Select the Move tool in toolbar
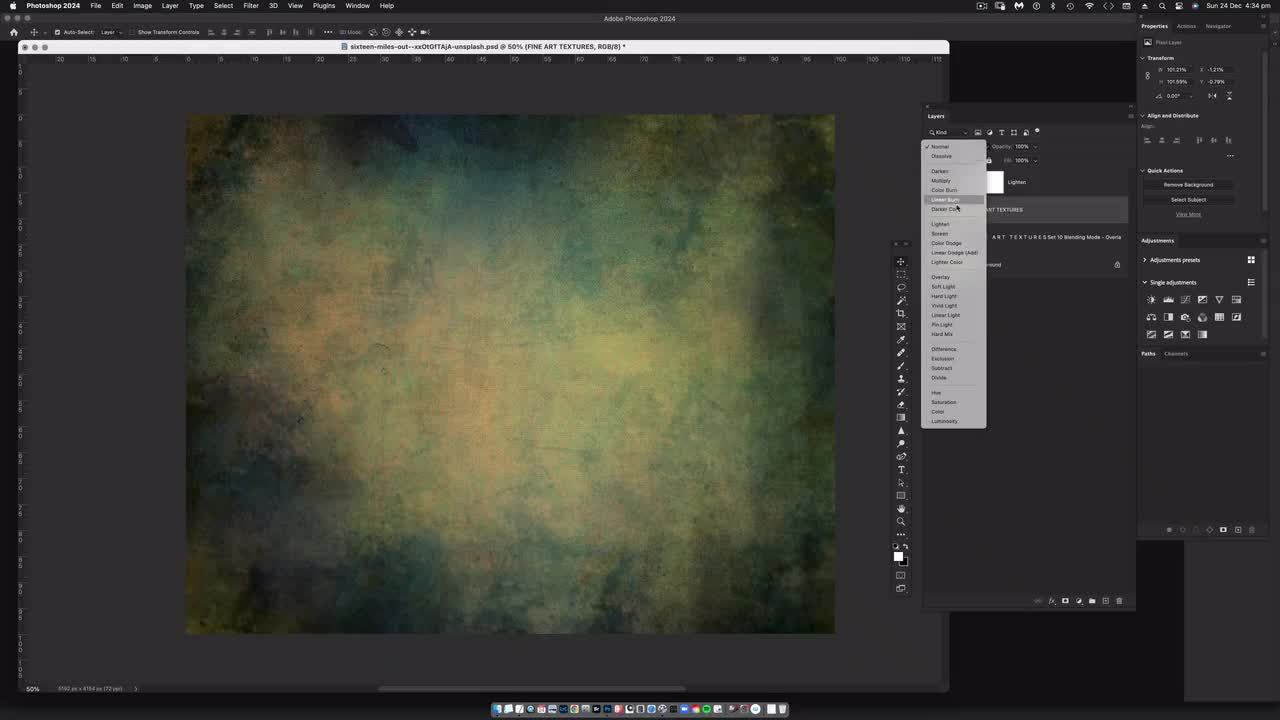Viewport: 1280px width, 720px height. (x=901, y=262)
